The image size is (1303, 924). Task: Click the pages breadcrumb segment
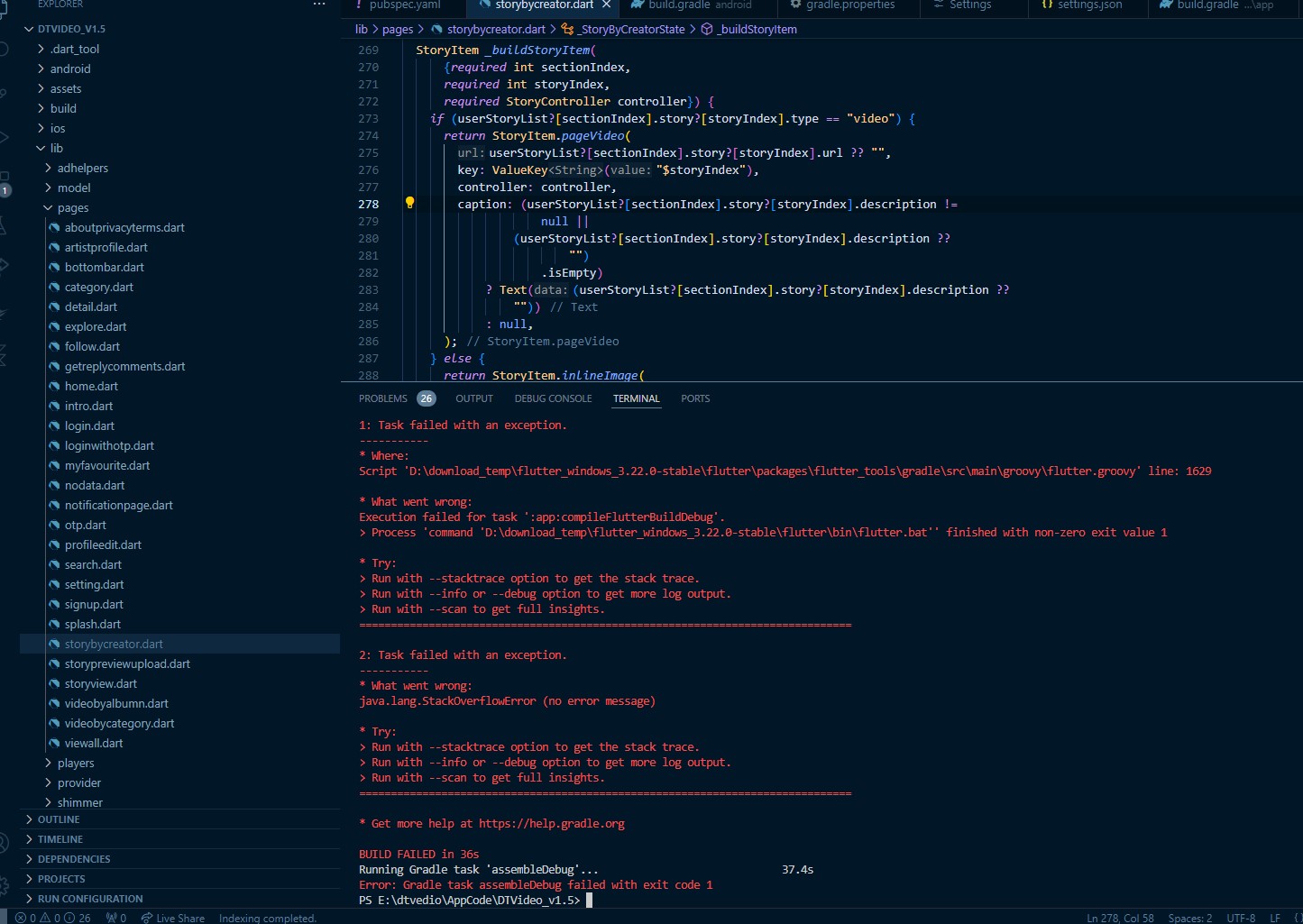(x=398, y=29)
